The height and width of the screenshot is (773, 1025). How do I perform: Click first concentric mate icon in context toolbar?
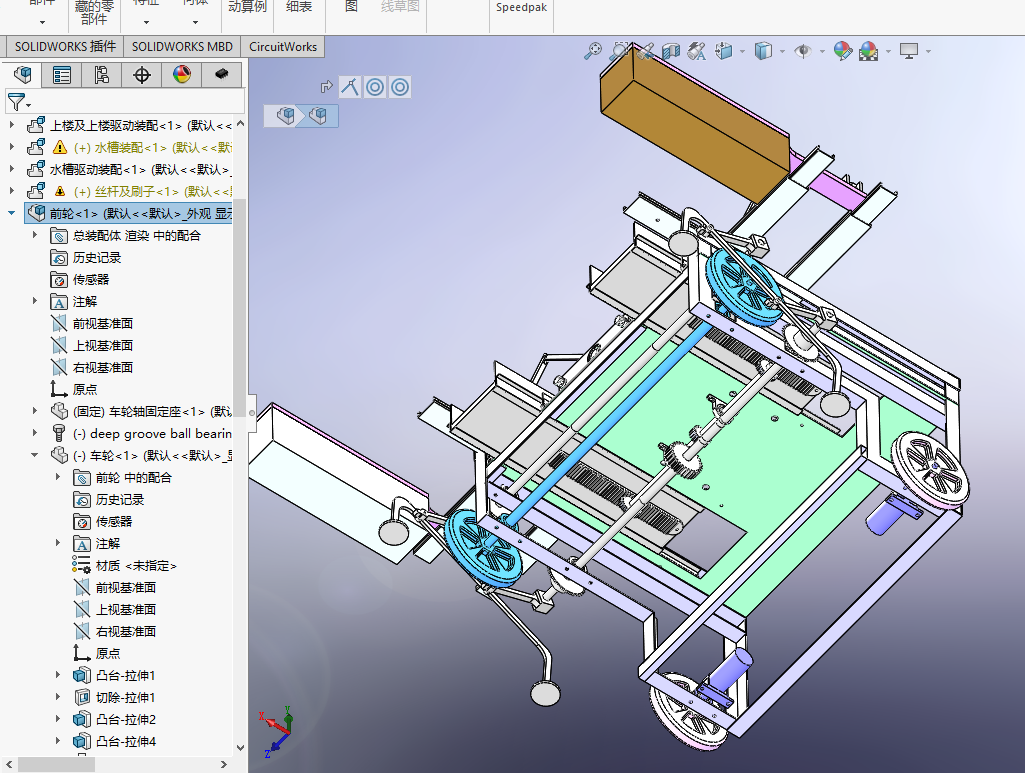click(x=375, y=87)
